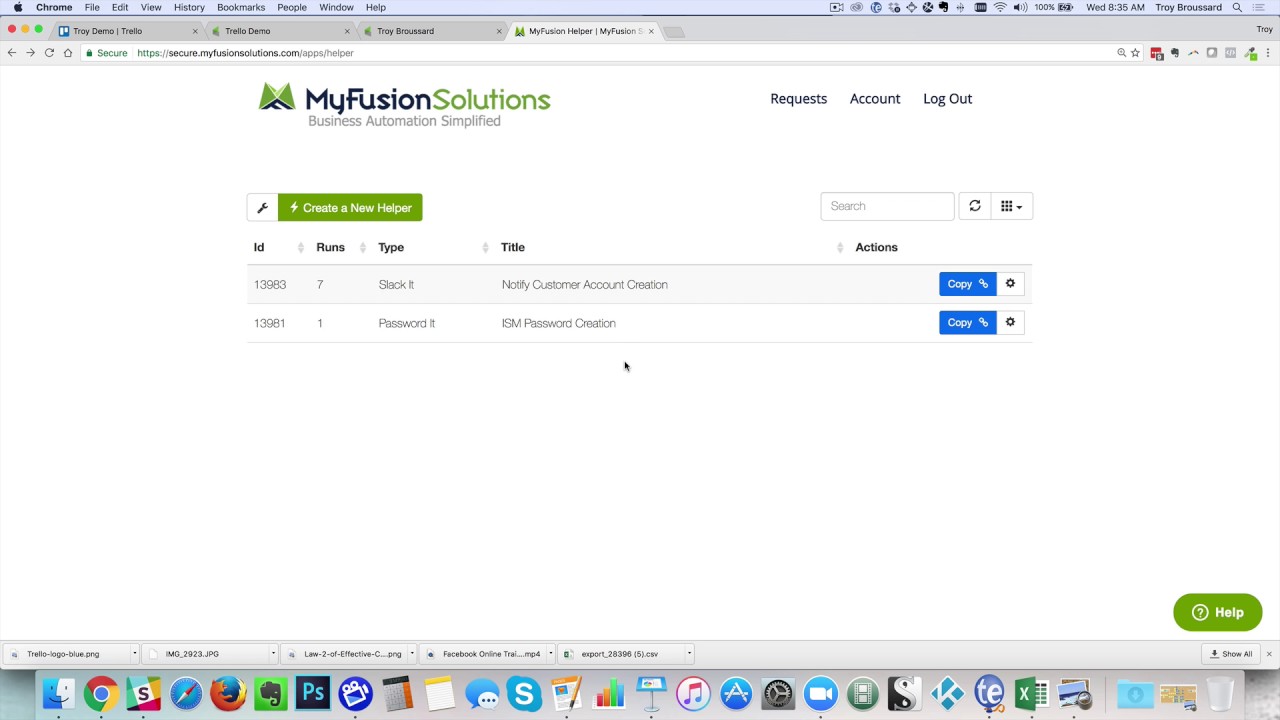Viewport: 1280px width, 720px height.
Task: Click Type cell Password It
Action: [407, 323]
